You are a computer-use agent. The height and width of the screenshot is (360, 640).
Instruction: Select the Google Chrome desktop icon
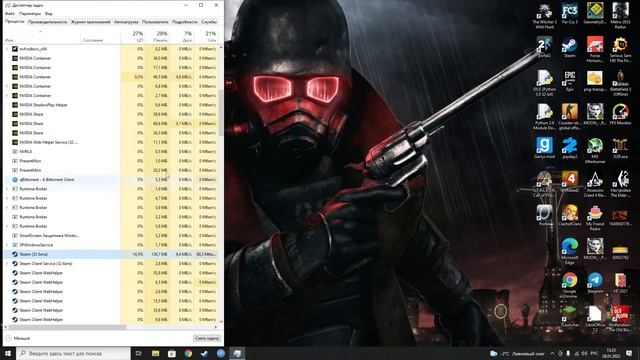[x=569, y=285]
